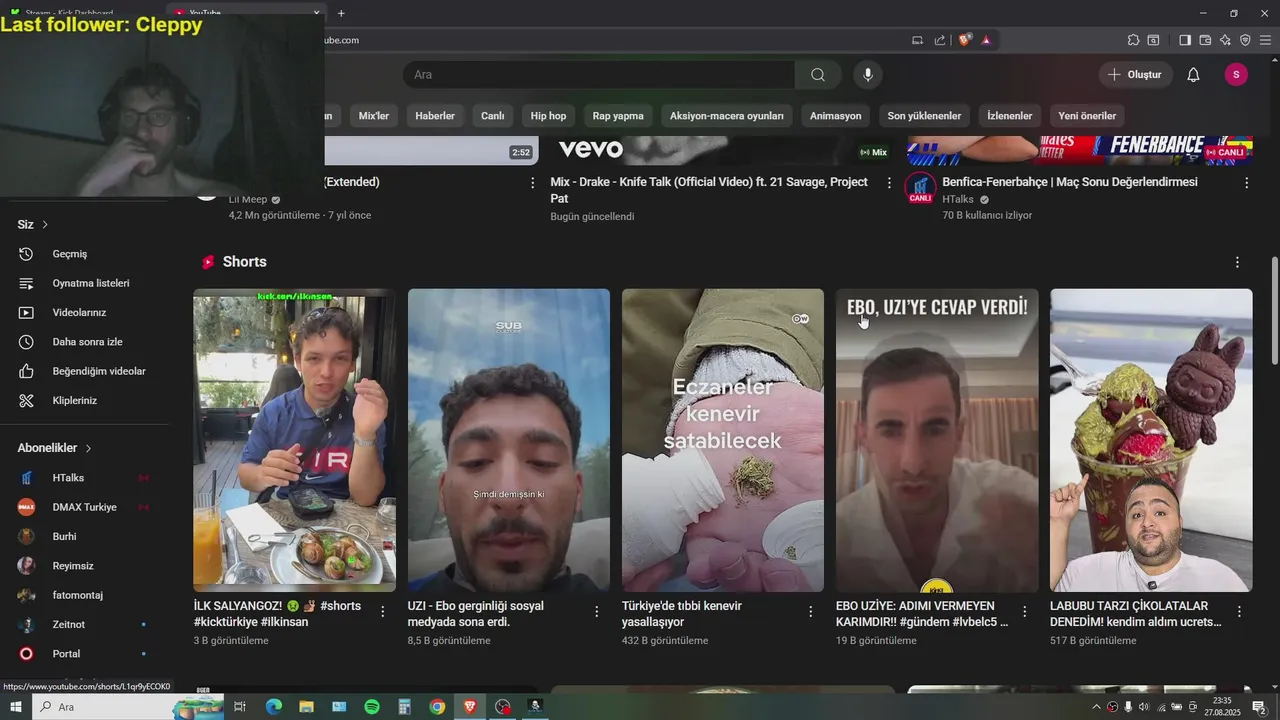This screenshot has height=720, width=1280.
Task: Start voice search with microphone icon
Action: click(868, 75)
